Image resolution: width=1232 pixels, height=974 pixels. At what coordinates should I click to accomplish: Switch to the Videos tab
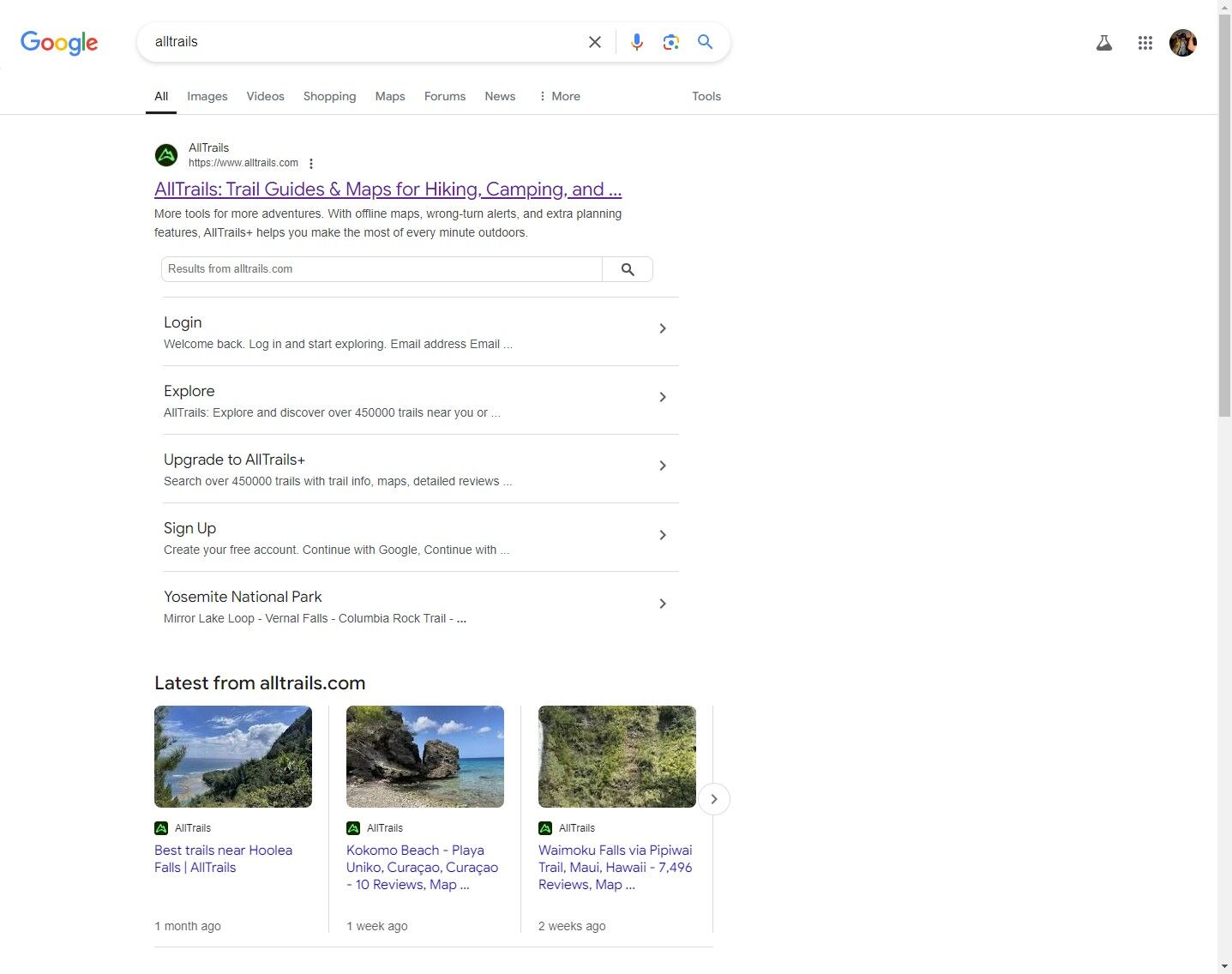(265, 96)
